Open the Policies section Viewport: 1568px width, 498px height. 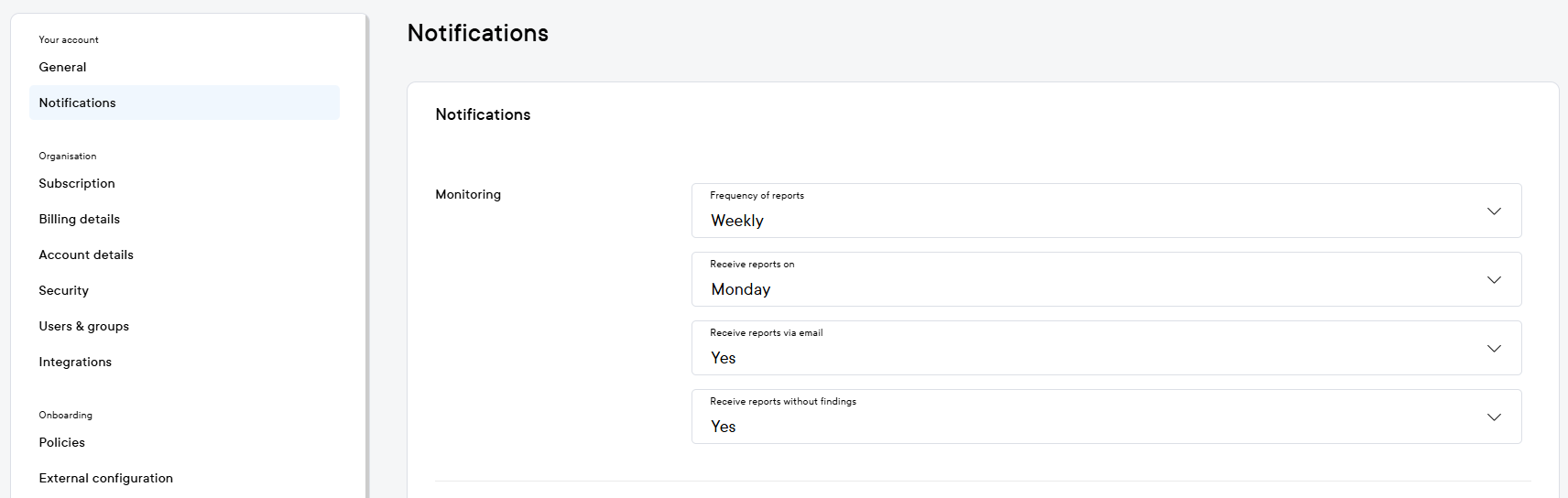[x=61, y=442]
